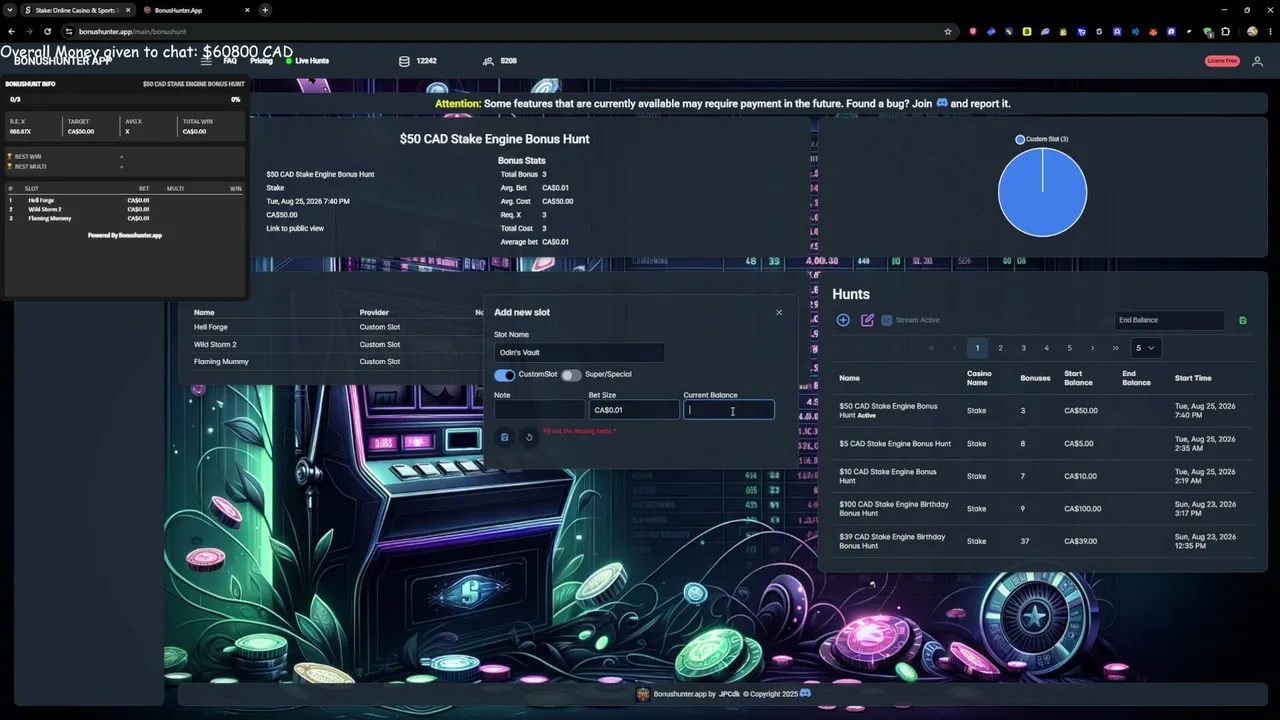This screenshot has width=1280, height=720.
Task: Reload the page in the browser
Action: tap(47, 31)
